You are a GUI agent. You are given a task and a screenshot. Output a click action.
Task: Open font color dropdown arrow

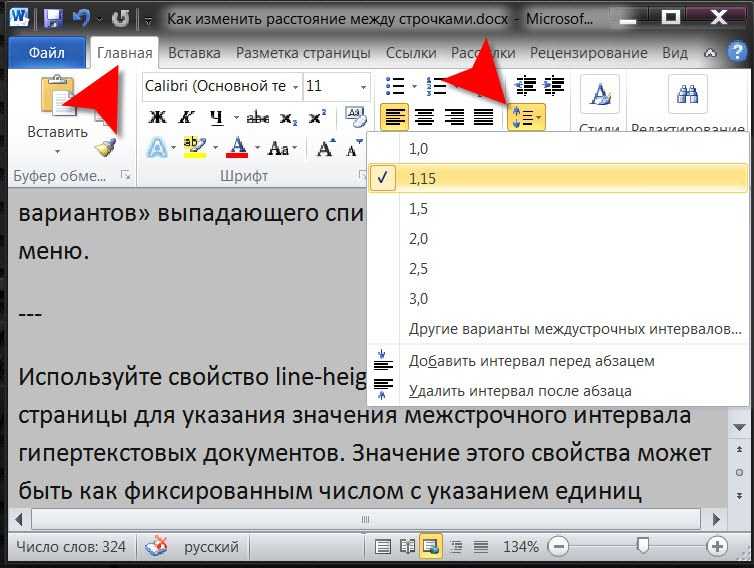pos(258,148)
